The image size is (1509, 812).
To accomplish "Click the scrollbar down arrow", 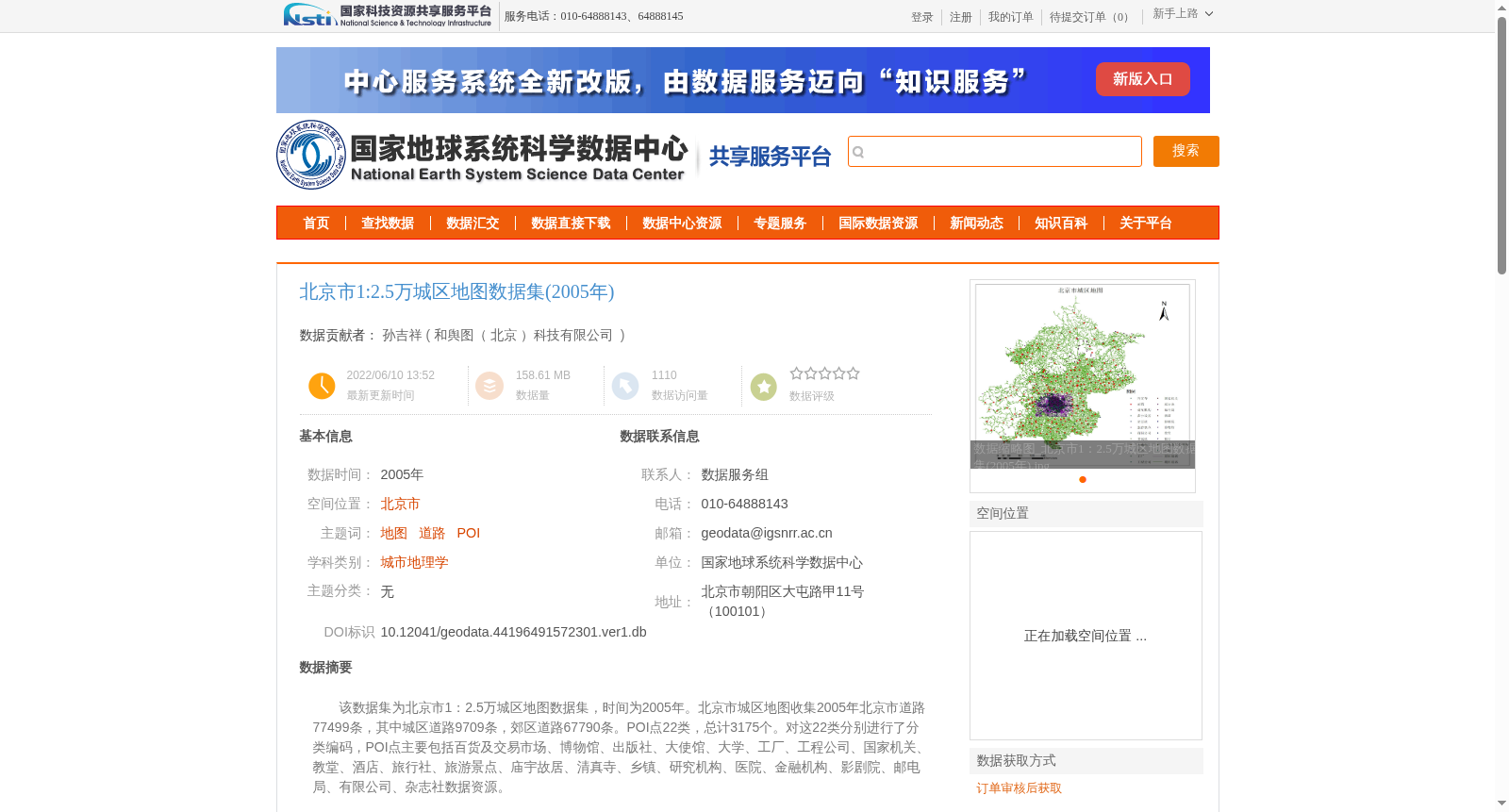I will (1501, 804).
